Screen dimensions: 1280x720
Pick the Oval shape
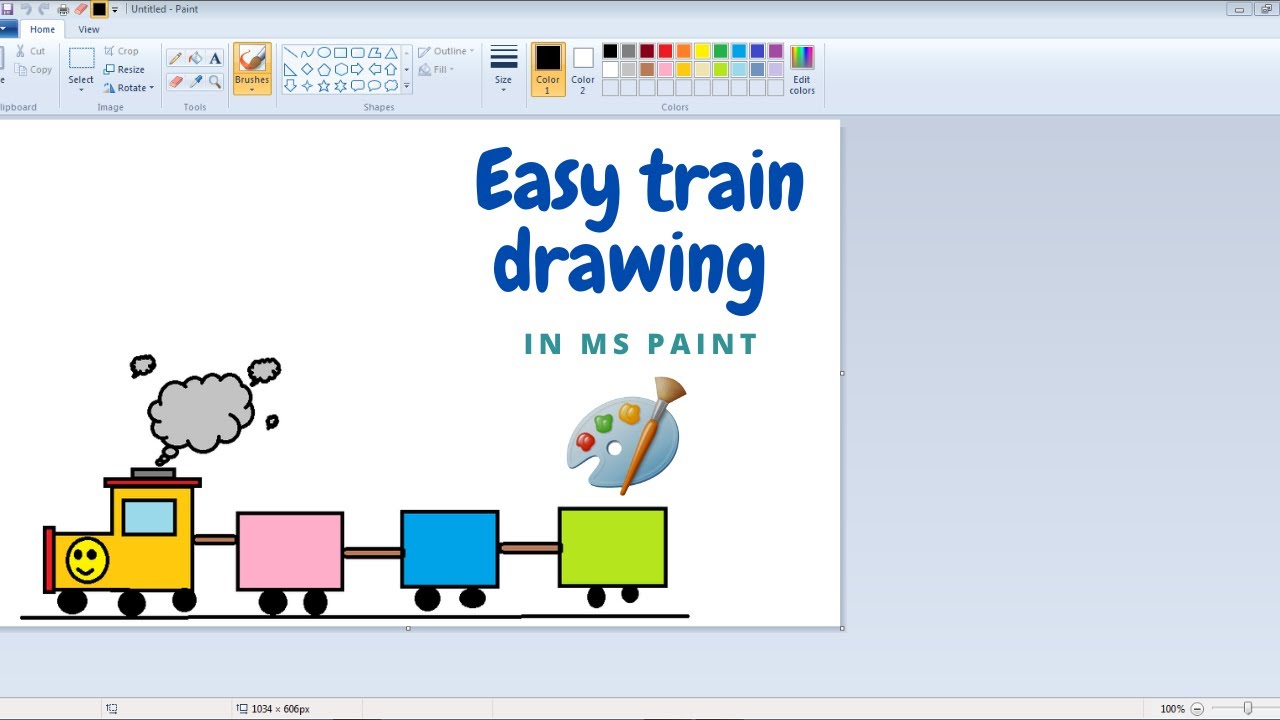click(324, 53)
